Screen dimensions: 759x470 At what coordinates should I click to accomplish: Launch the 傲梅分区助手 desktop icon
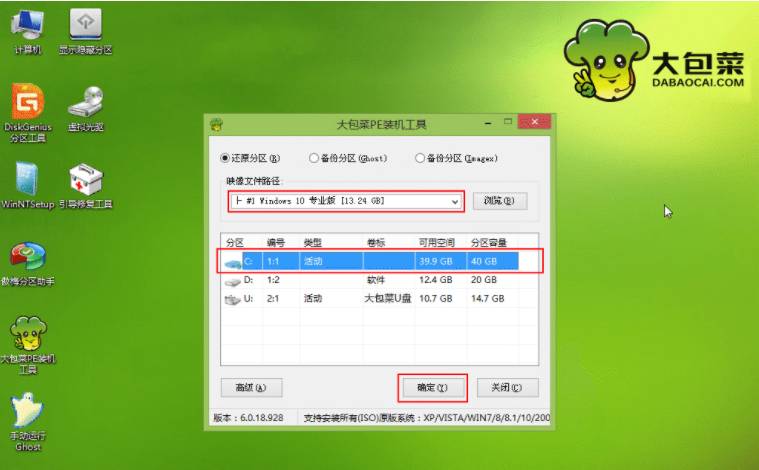(27, 258)
